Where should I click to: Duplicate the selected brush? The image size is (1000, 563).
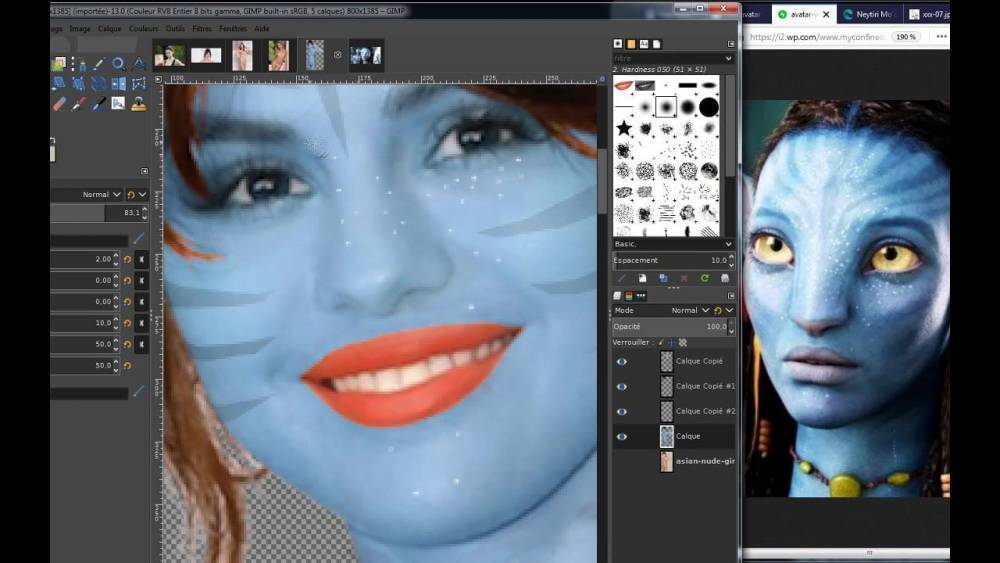(x=663, y=278)
